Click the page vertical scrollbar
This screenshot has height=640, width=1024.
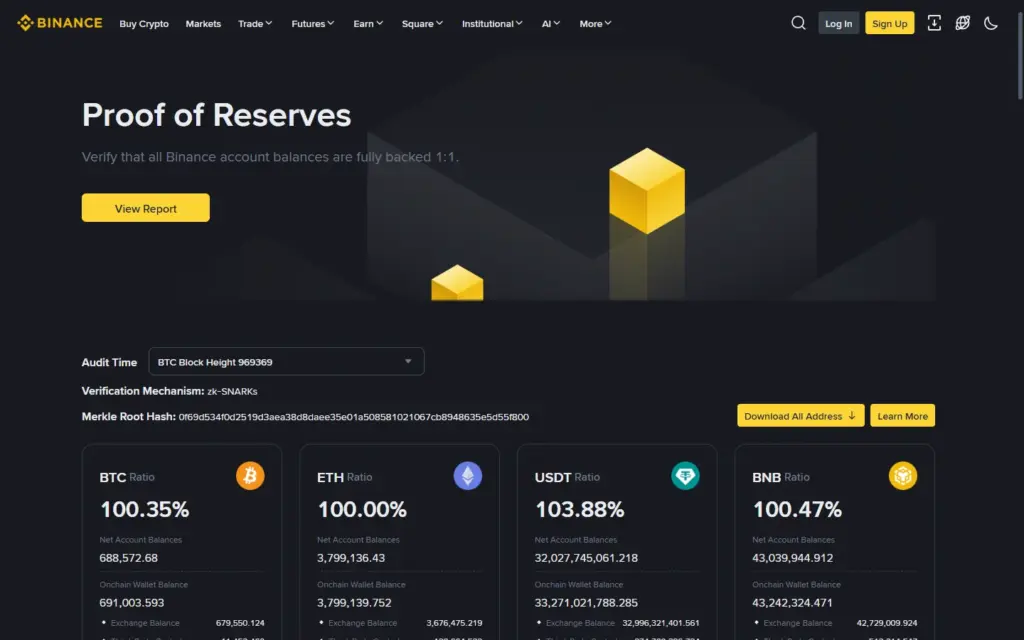pos(1020,56)
